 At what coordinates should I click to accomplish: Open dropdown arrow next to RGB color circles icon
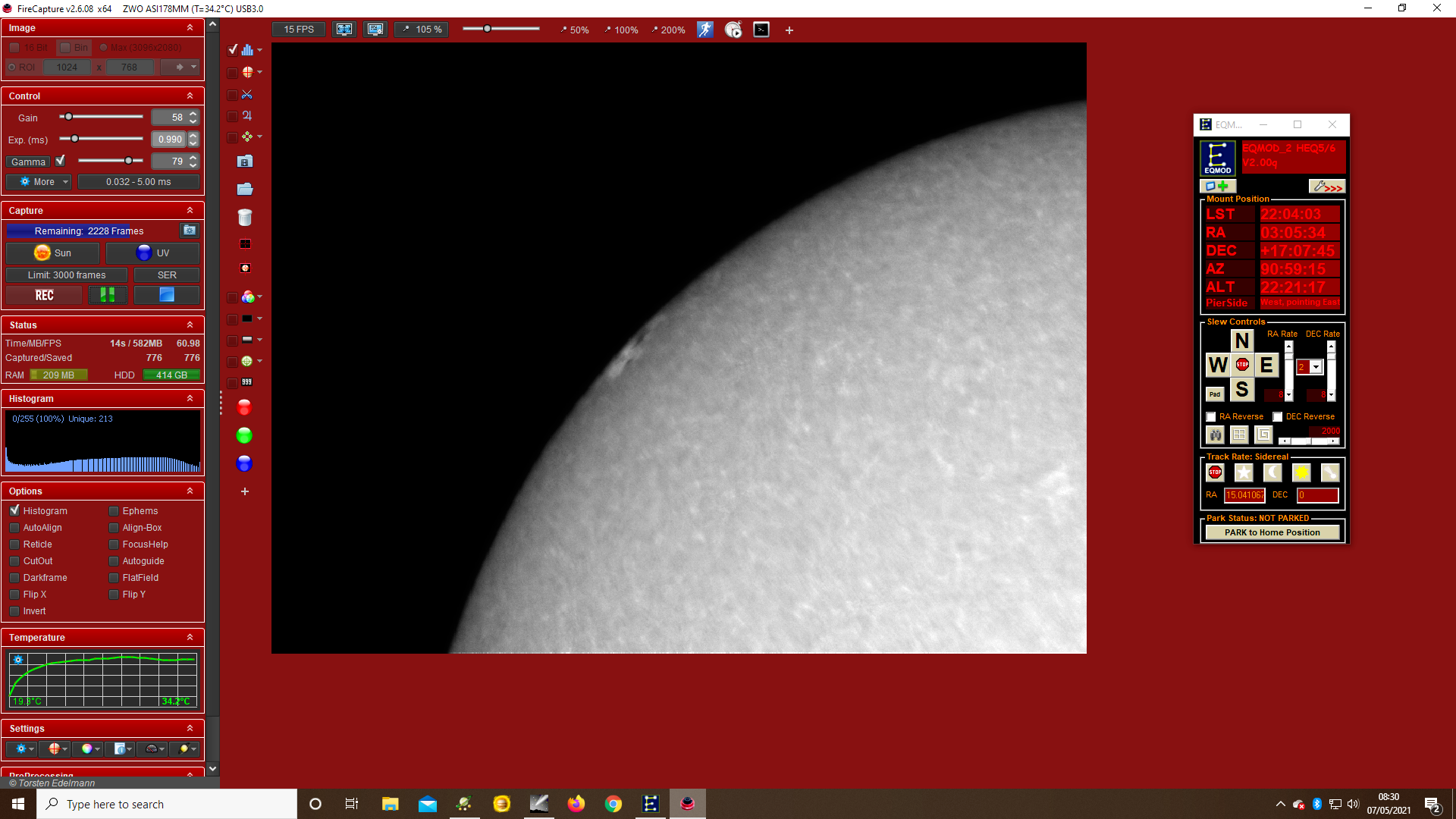point(260,297)
